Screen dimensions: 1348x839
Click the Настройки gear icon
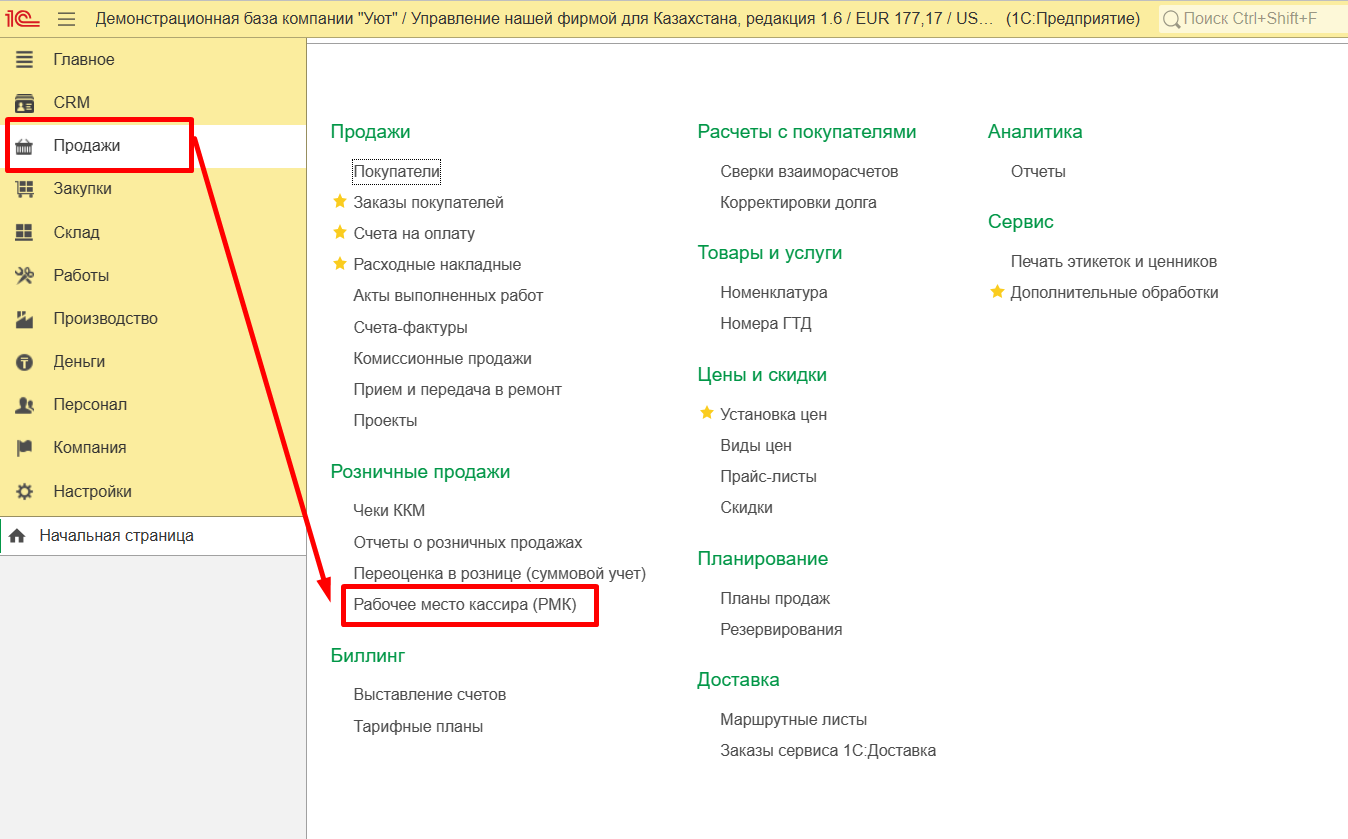coord(24,492)
